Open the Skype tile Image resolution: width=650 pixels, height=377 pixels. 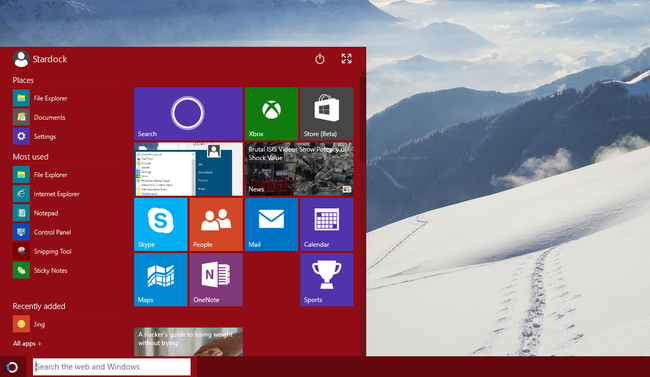pyautogui.click(x=161, y=224)
